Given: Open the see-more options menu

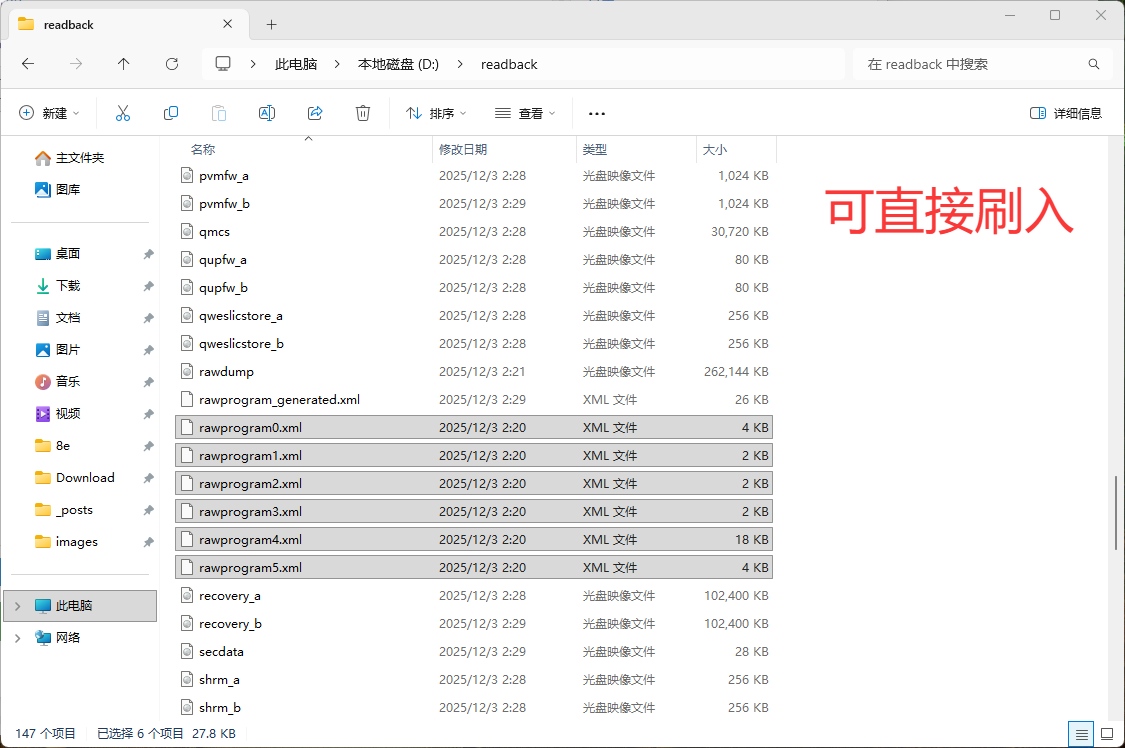Looking at the screenshot, I should [x=597, y=112].
